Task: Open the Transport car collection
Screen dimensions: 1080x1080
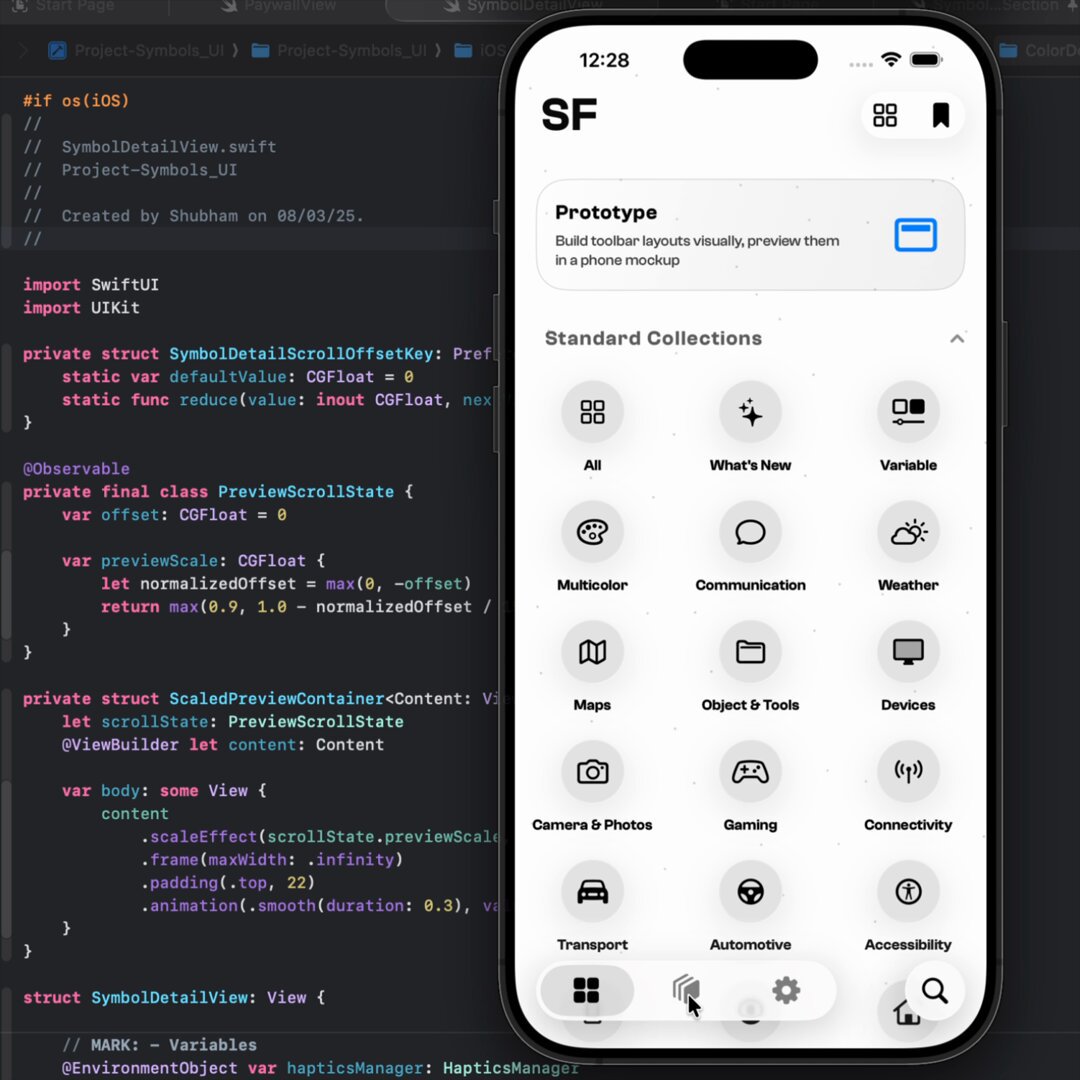Action: pos(592,891)
